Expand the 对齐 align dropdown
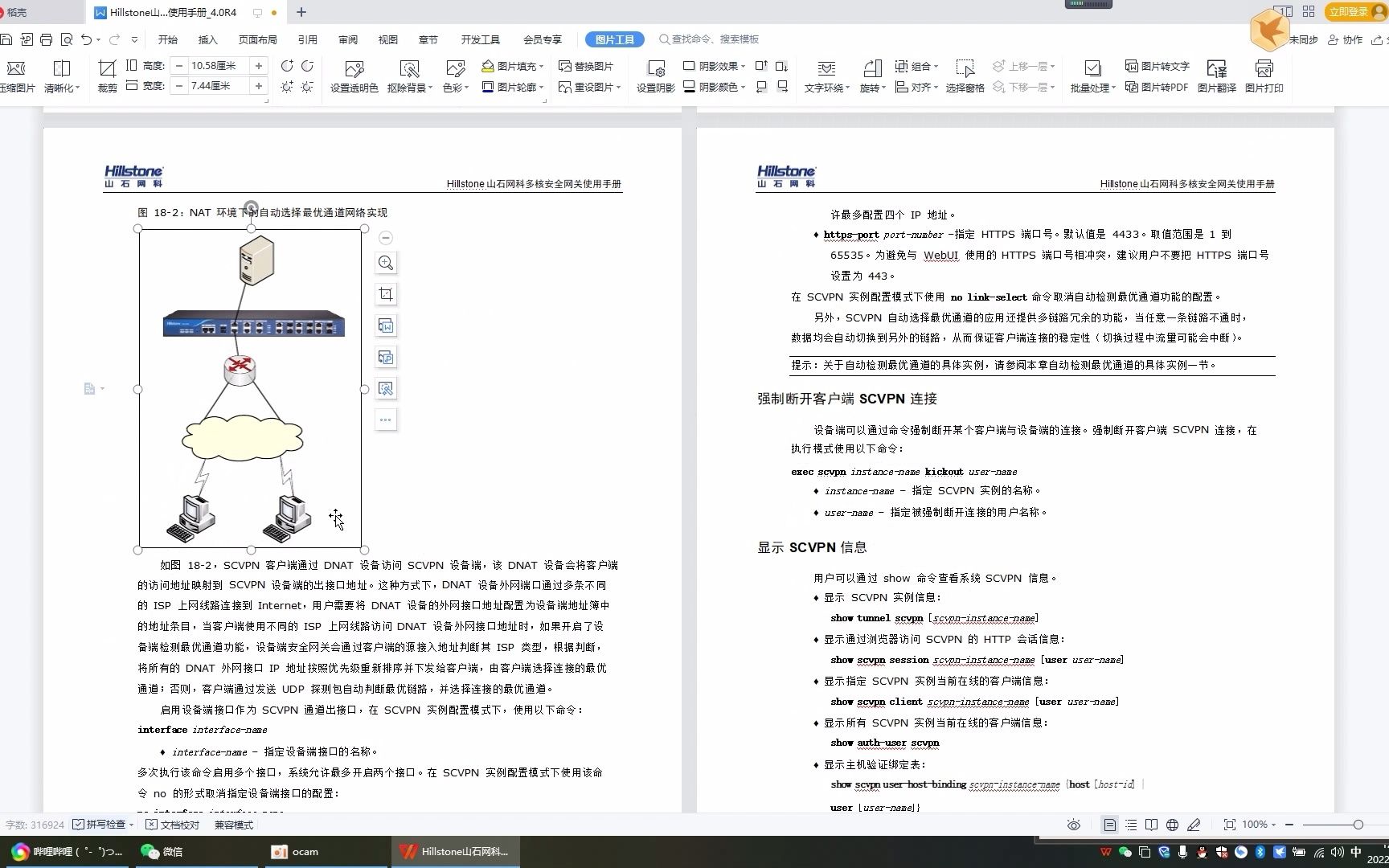1389x868 pixels. (936, 88)
